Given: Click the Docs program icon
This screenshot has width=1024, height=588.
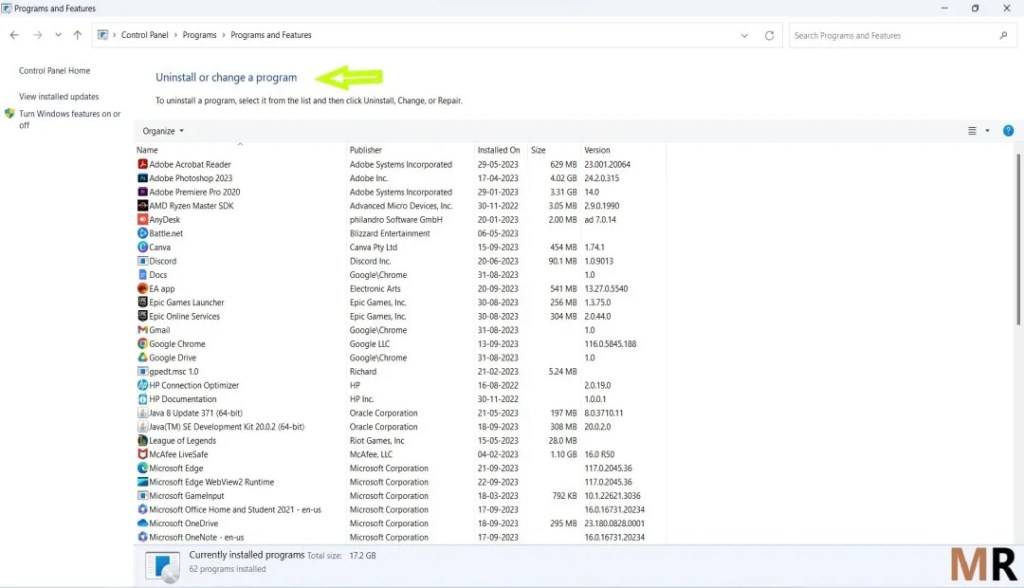Looking at the screenshot, I should (142, 274).
